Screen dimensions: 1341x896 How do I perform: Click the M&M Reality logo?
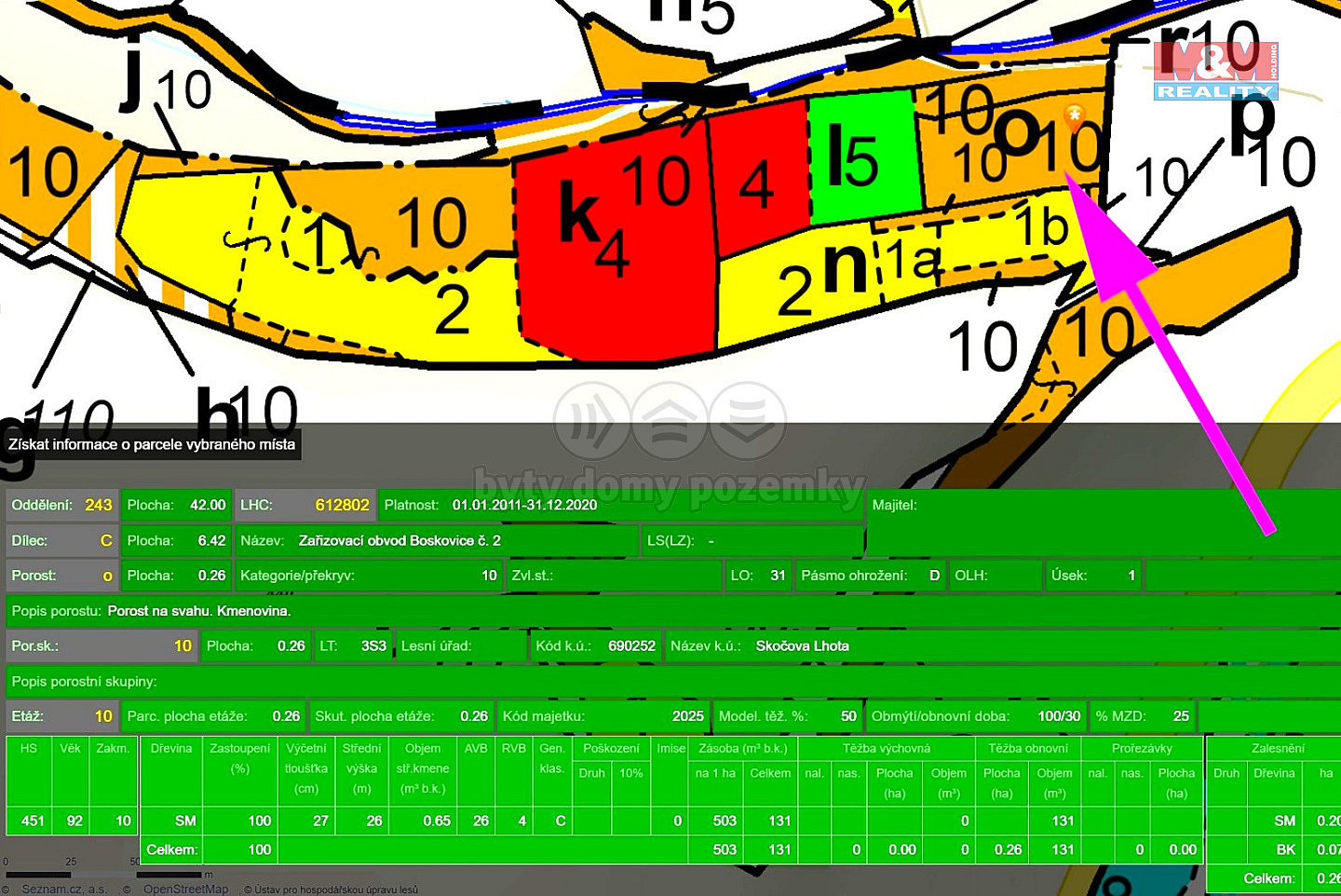point(1215,71)
